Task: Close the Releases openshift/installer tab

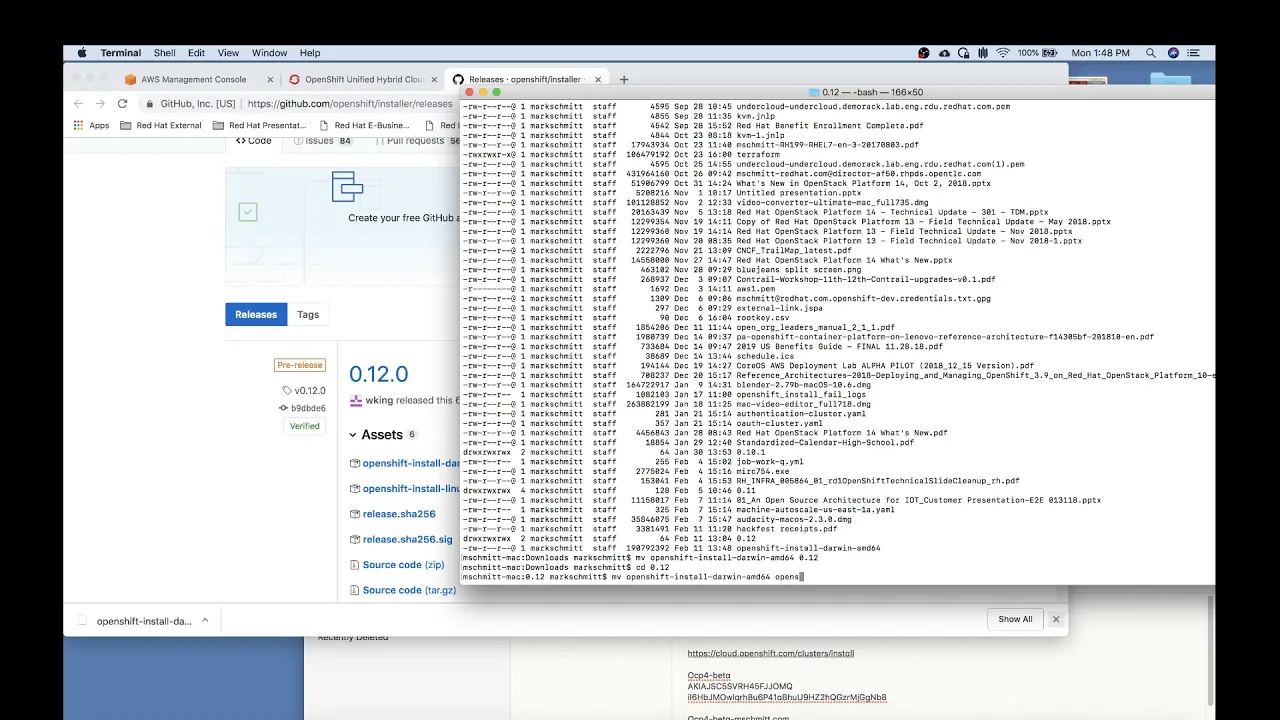Action: 599,79
